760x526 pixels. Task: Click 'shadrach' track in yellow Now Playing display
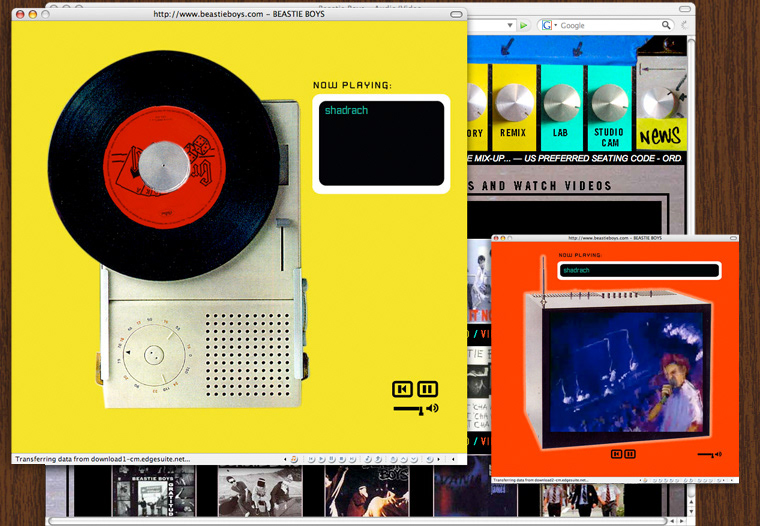pyautogui.click(x=346, y=111)
